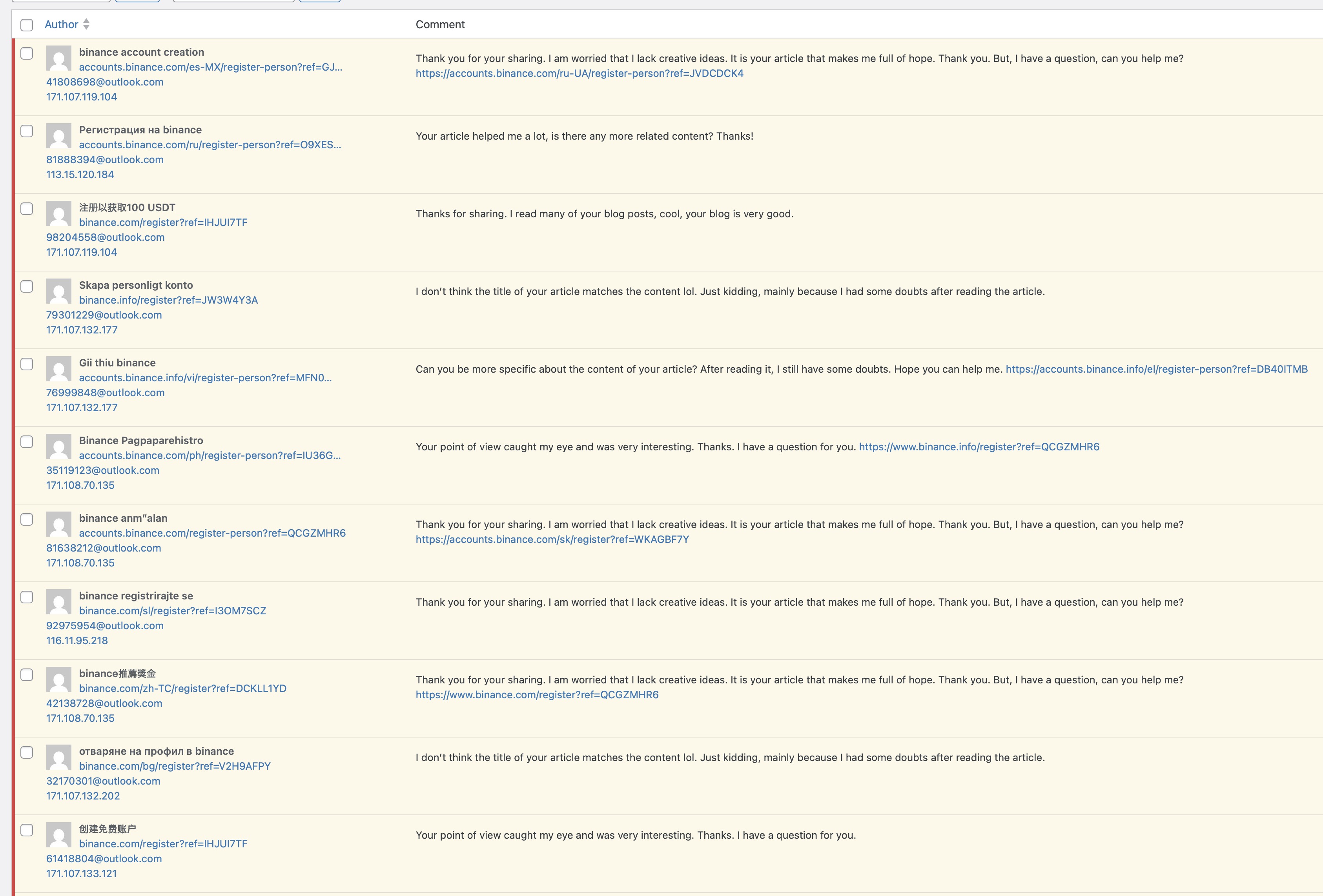
Task: Click avatar beside 'Skapa personligt konto'
Action: [x=58, y=291]
